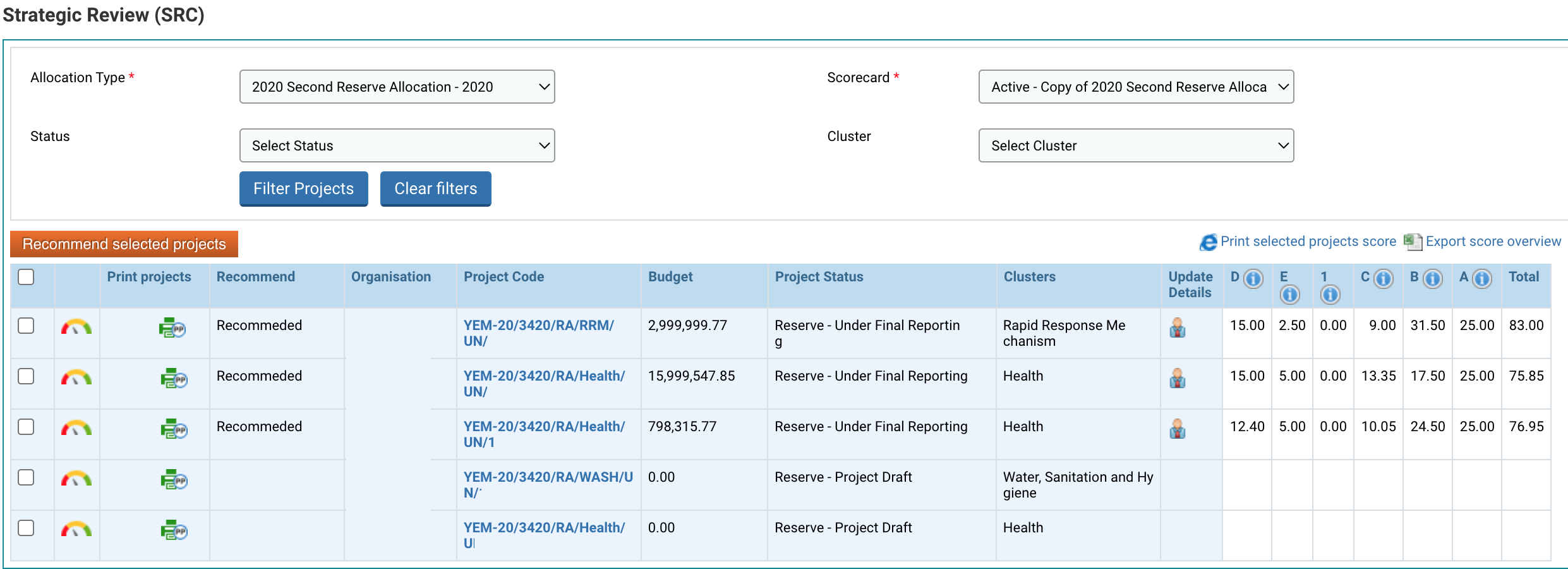Print the 15,999,547.85 Health project
The width and height of the screenshot is (1568, 569).
[174, 379]
